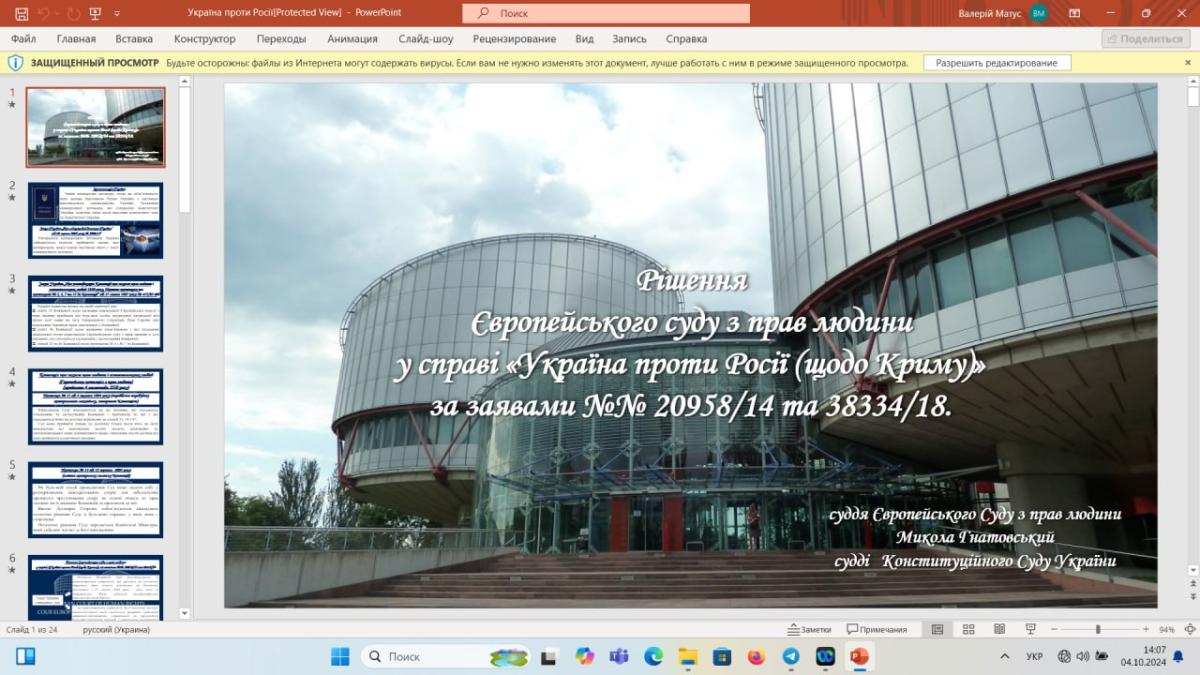
Task: Click the zoom slider handle
Action: tap(1098, 629)
